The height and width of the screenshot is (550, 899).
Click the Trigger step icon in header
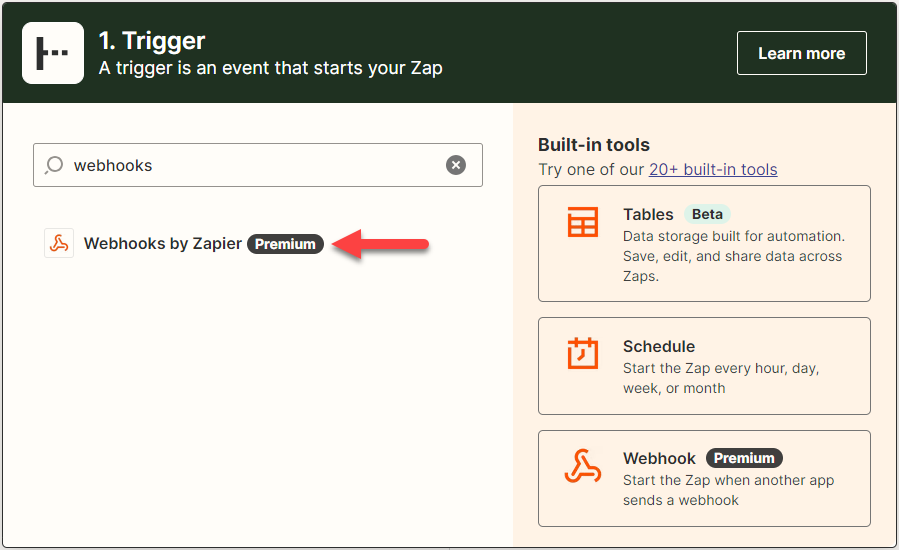click(x=53, y=53)
